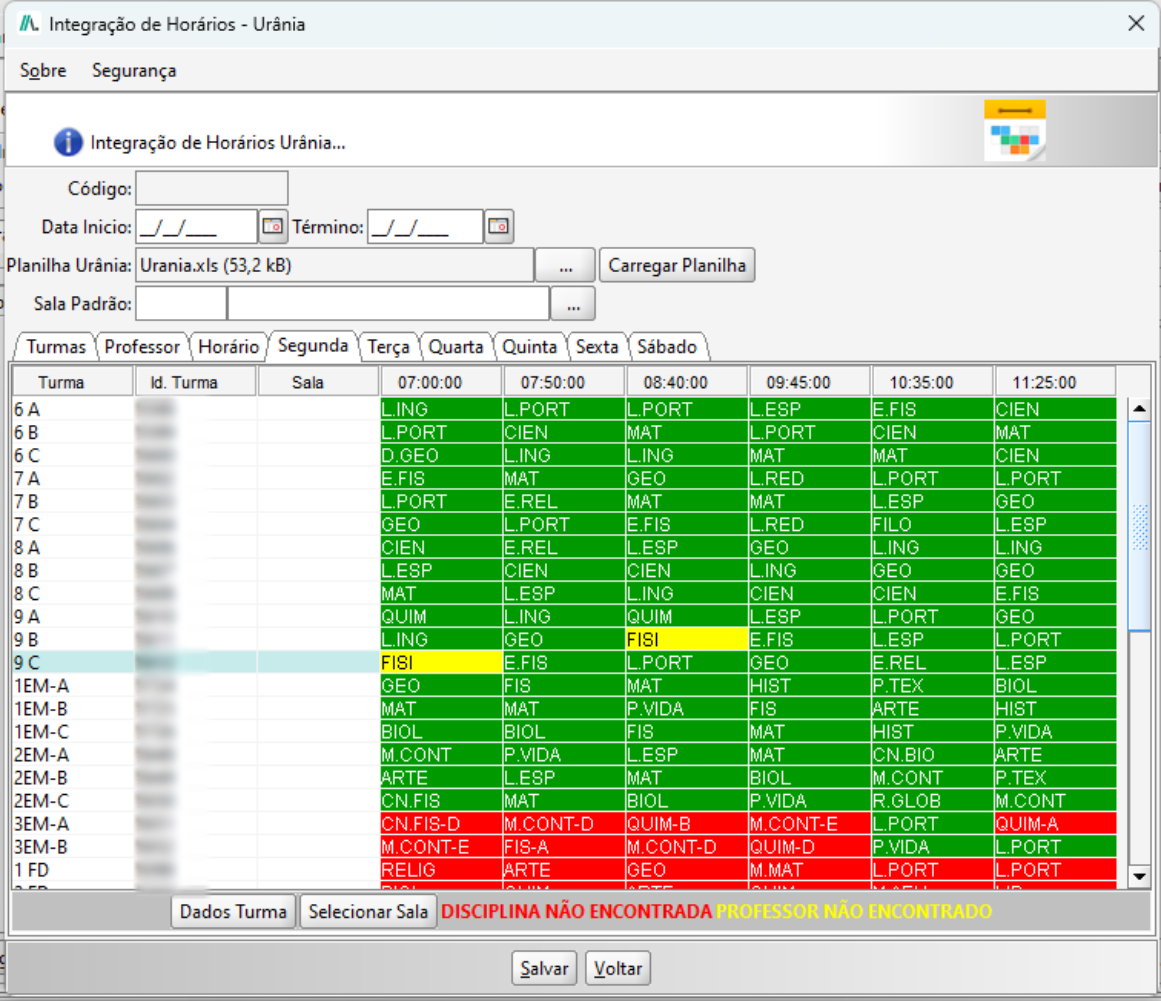Click the Data Inicio date field
Image resolution: width=1161 pixels, height=1001 pixels.
pyautogui.click(x=197, y=227)
